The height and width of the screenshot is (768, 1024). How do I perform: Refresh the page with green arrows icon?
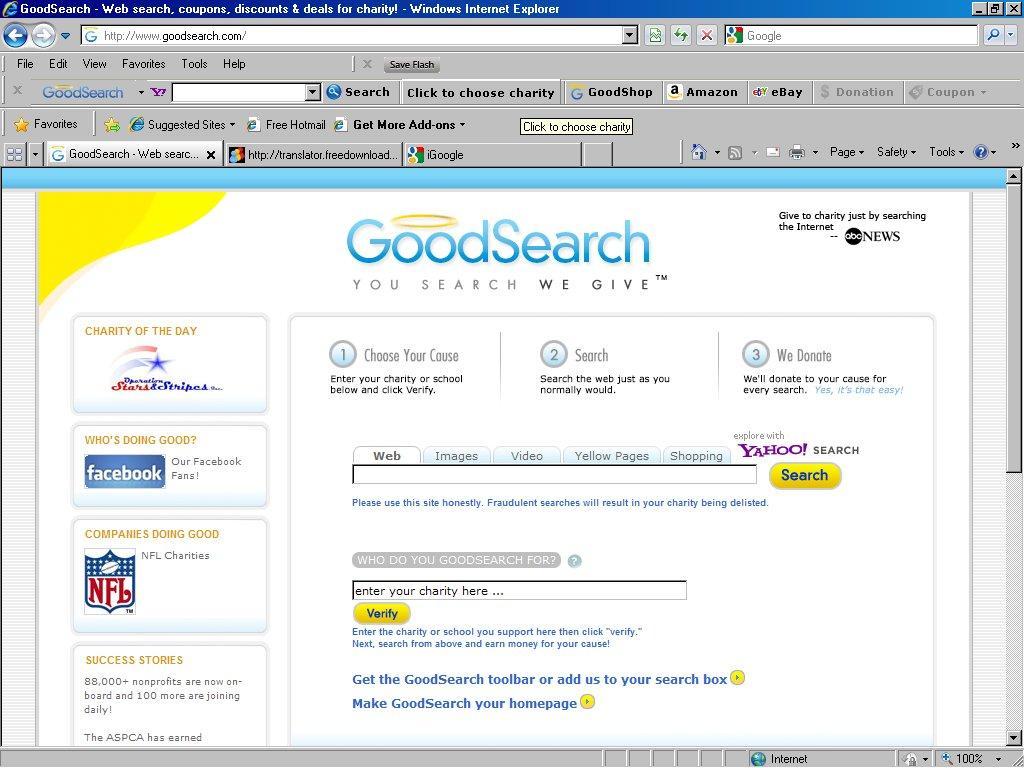680,36
